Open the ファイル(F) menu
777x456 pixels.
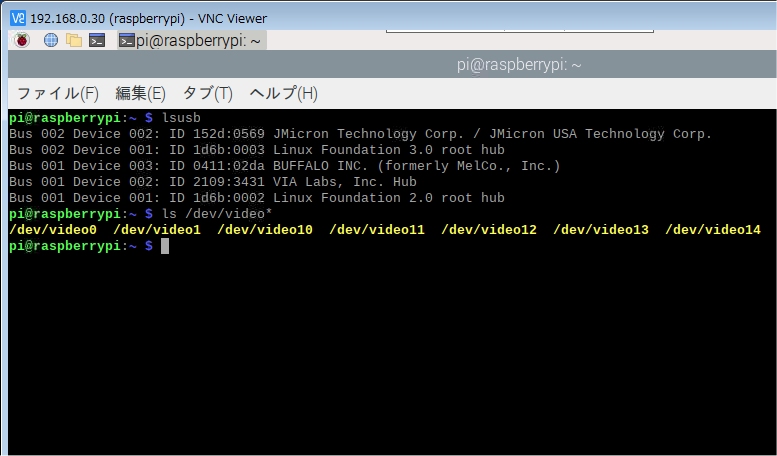tap(57, 93)
